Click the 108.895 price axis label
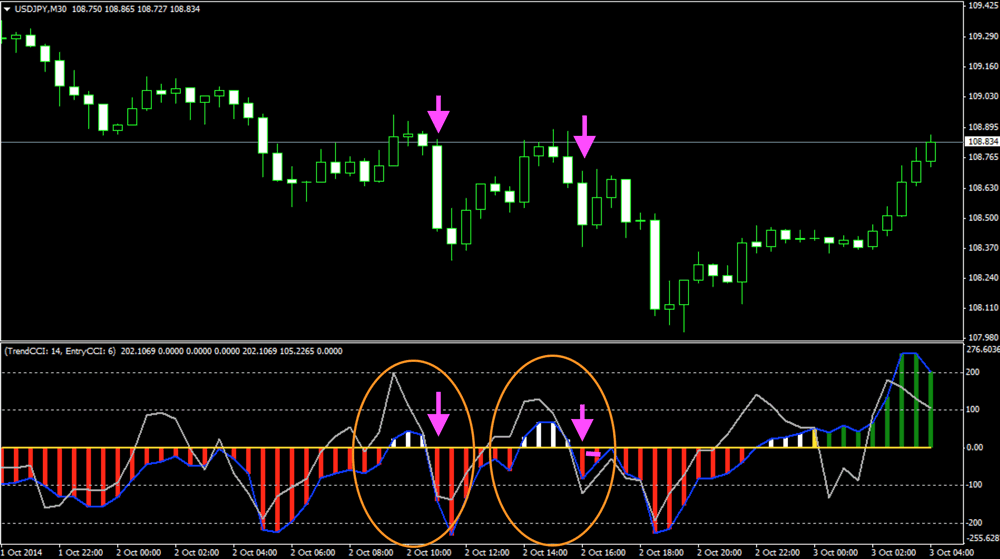Screen dimensions: 1000x559 point(983,127)
